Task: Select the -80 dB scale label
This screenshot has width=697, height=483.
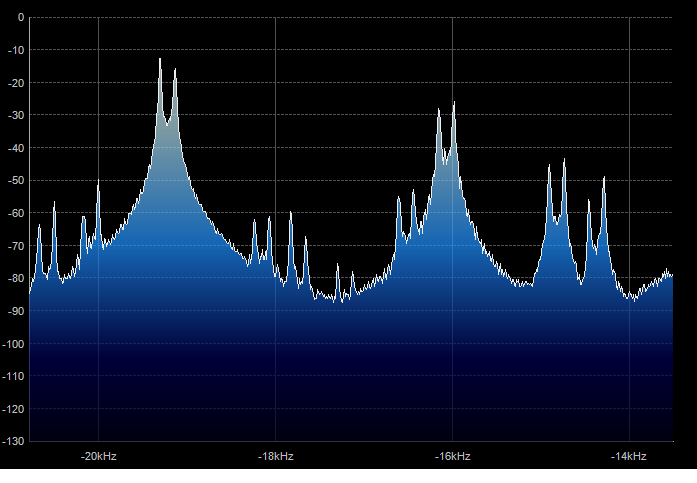Action: point(16,279)
